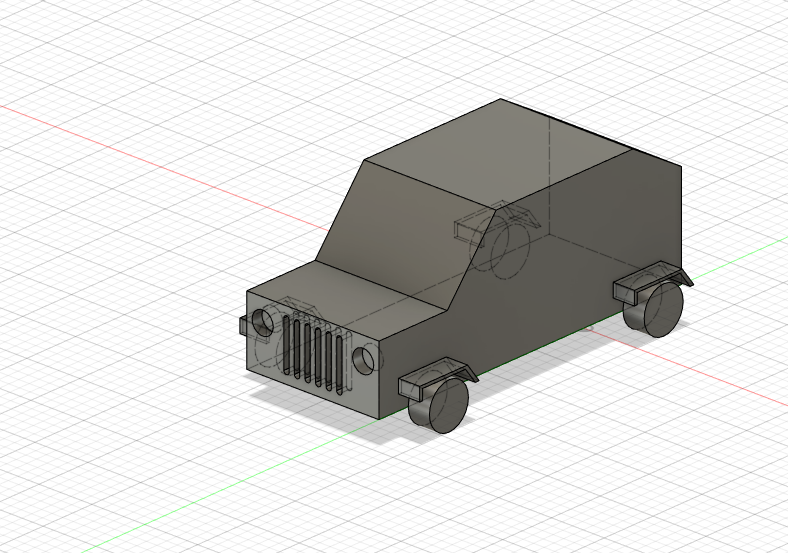
Task: Click the headlight hole beside the front wheel
Action: point(363,360)
